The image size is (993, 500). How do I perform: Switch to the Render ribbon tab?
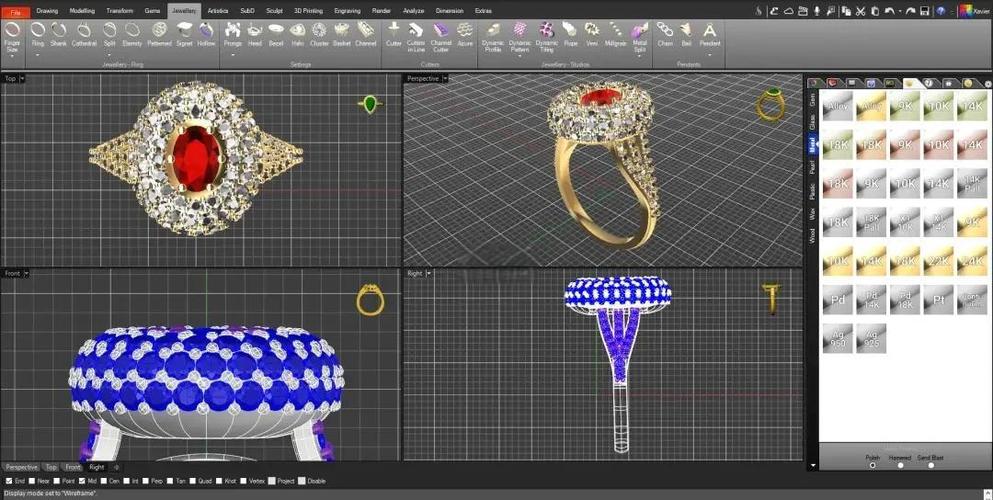tap(381, 11)
